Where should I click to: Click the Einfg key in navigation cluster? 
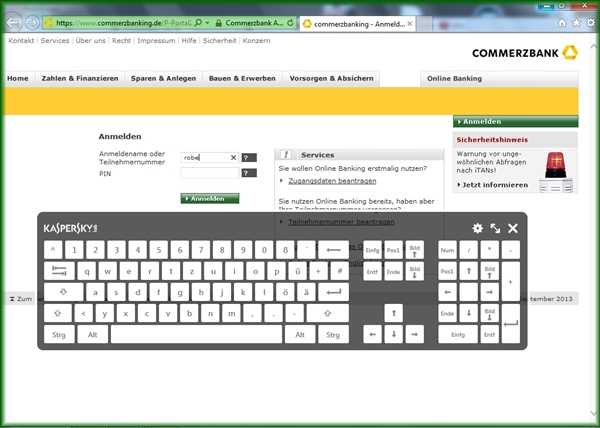click(372, 250)
